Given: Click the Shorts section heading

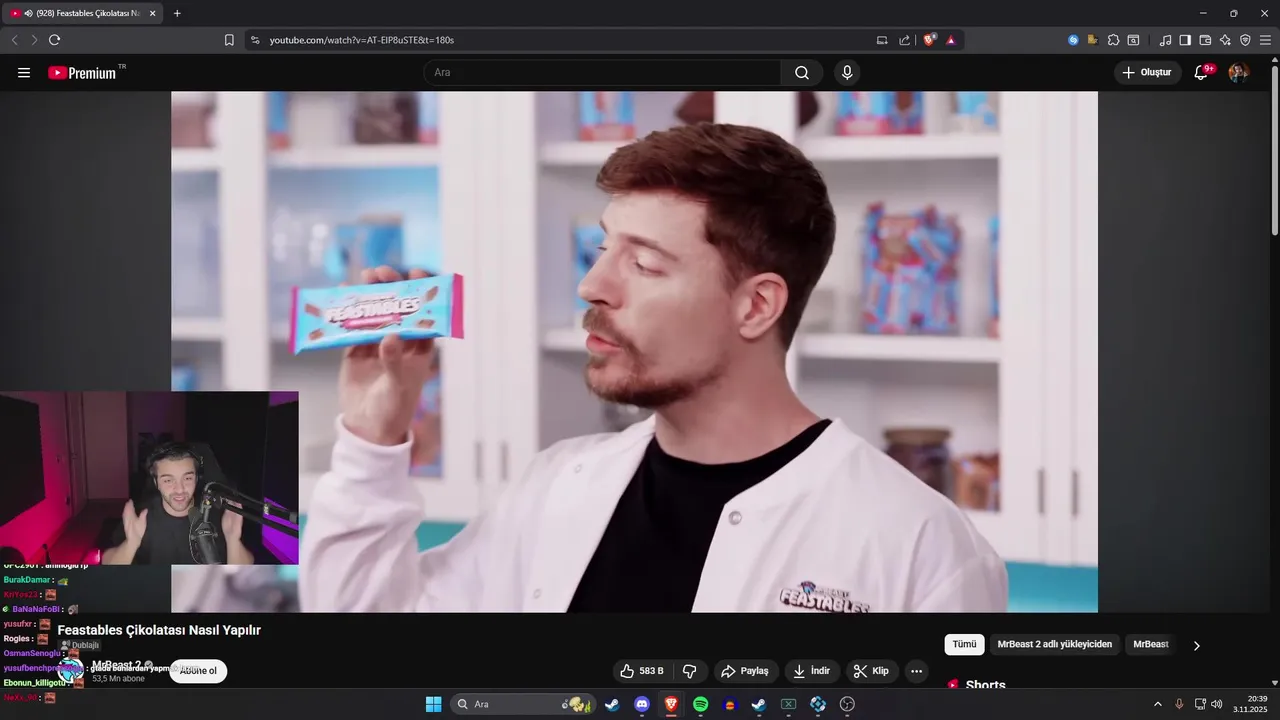Looking at the screenshot, I should click(985, 685).
